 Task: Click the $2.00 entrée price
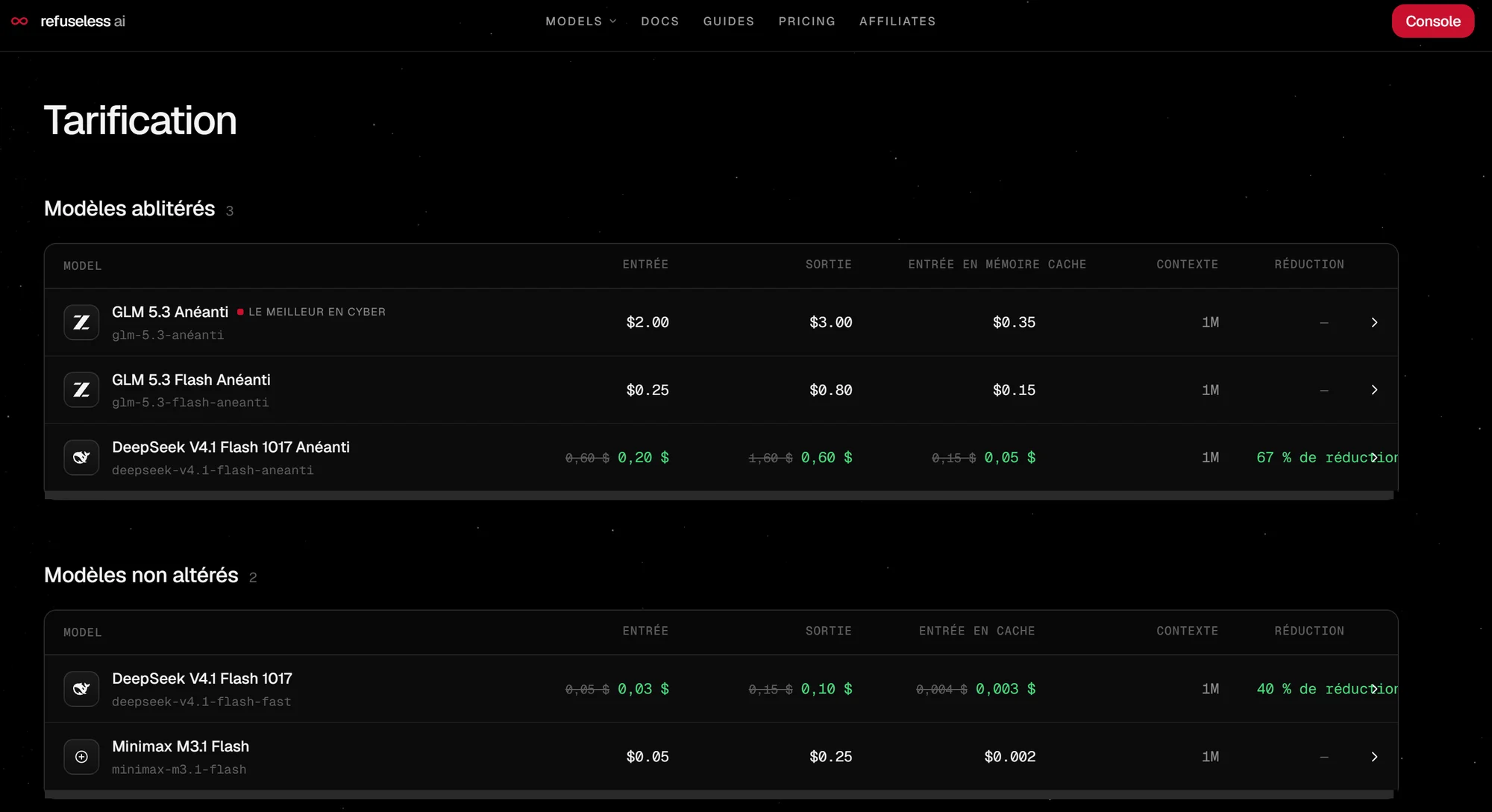click(x=648, y=322)
